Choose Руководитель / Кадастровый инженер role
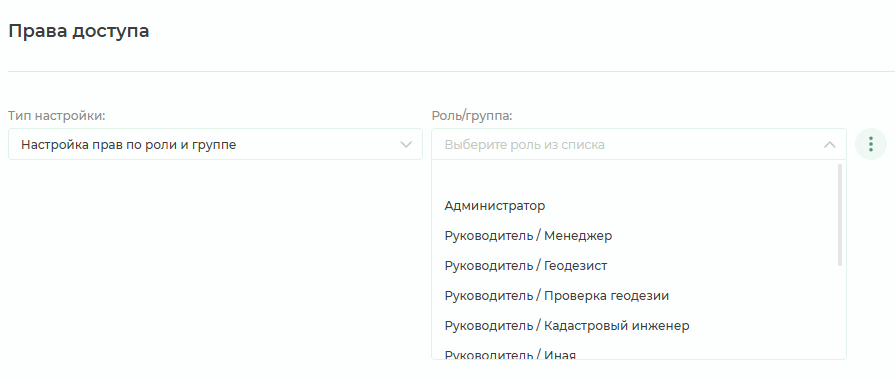 pos(635,326)
